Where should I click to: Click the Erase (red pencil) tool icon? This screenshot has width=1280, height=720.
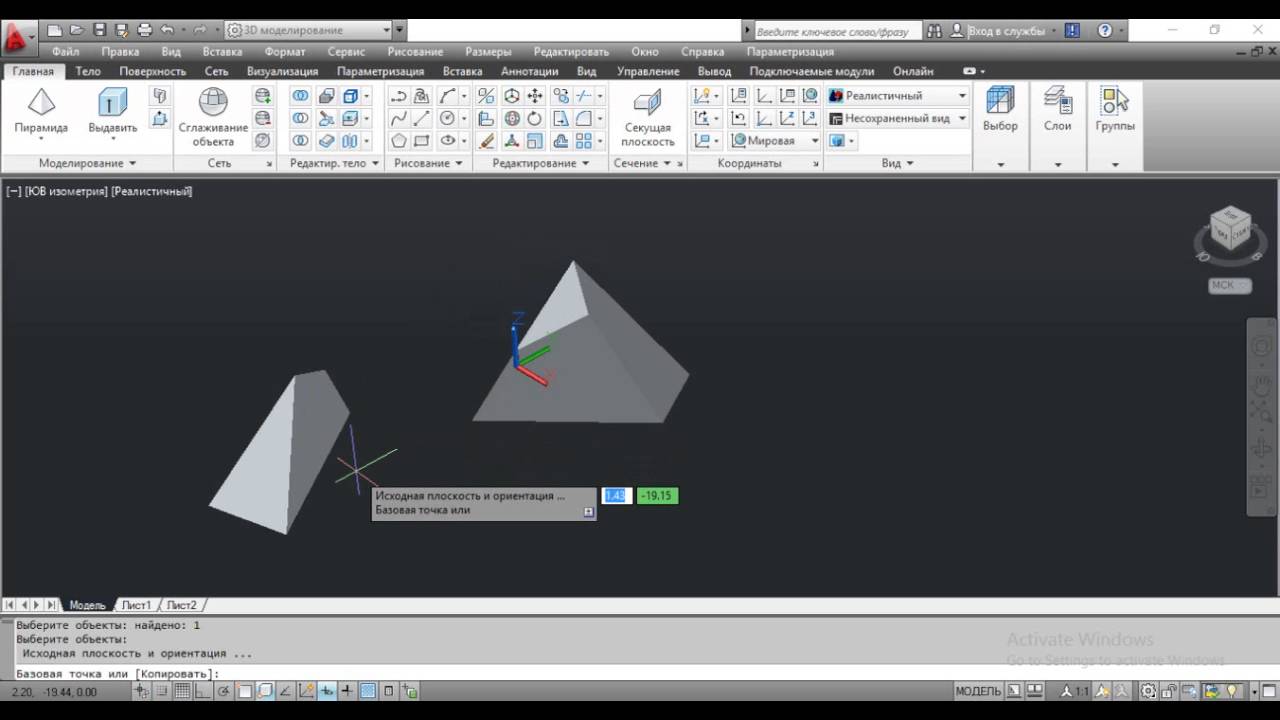(486, 141)
